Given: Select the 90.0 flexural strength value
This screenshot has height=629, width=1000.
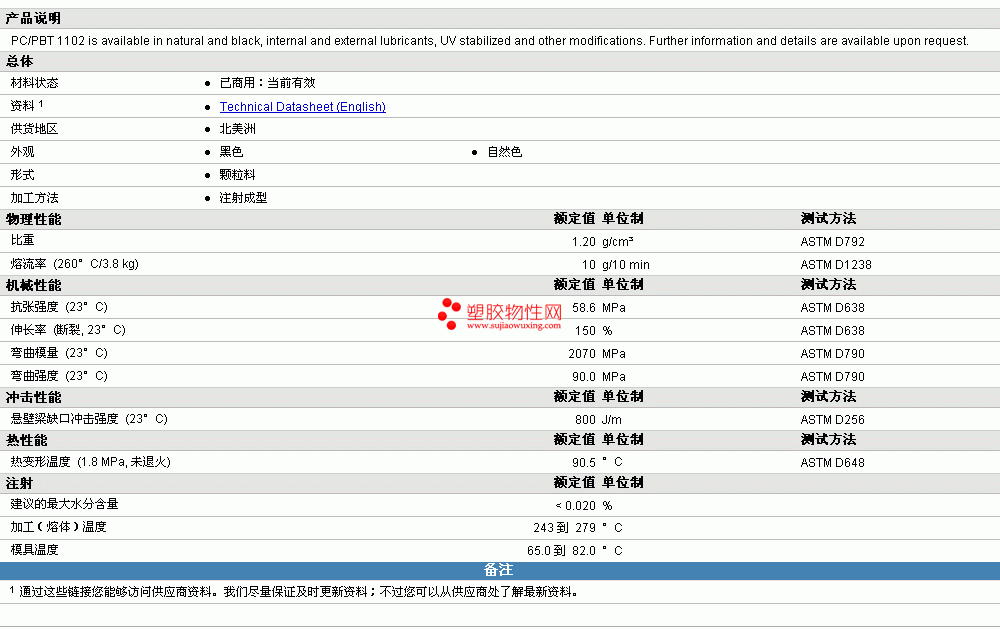Looking at the screenshot, I should point(584,377).
